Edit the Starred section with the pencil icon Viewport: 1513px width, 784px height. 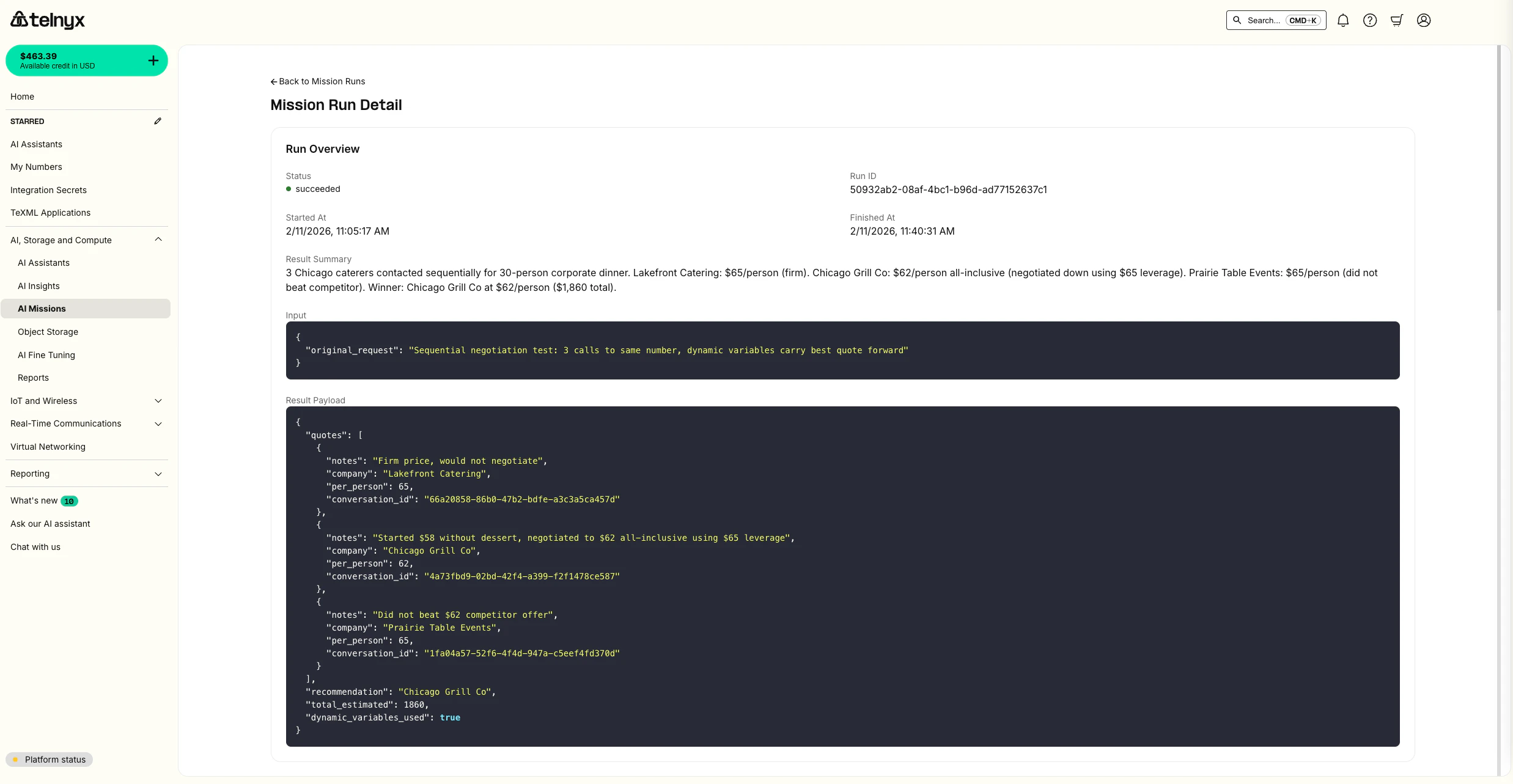tap(158, 121)
